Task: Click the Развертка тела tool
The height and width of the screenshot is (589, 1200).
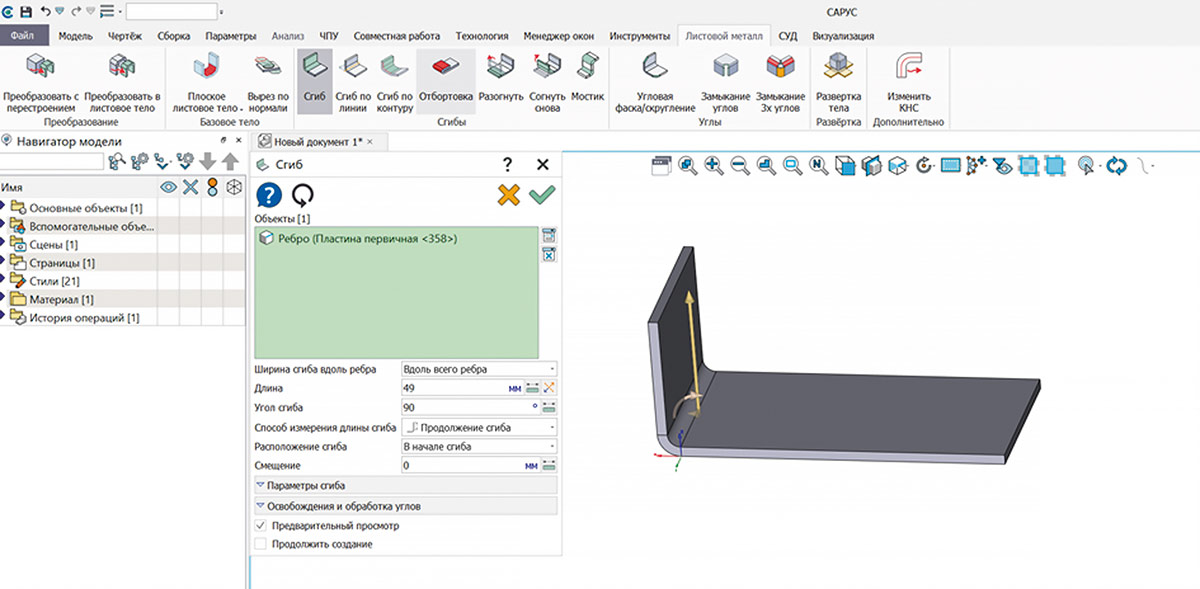Action: [x=838, y=82]
